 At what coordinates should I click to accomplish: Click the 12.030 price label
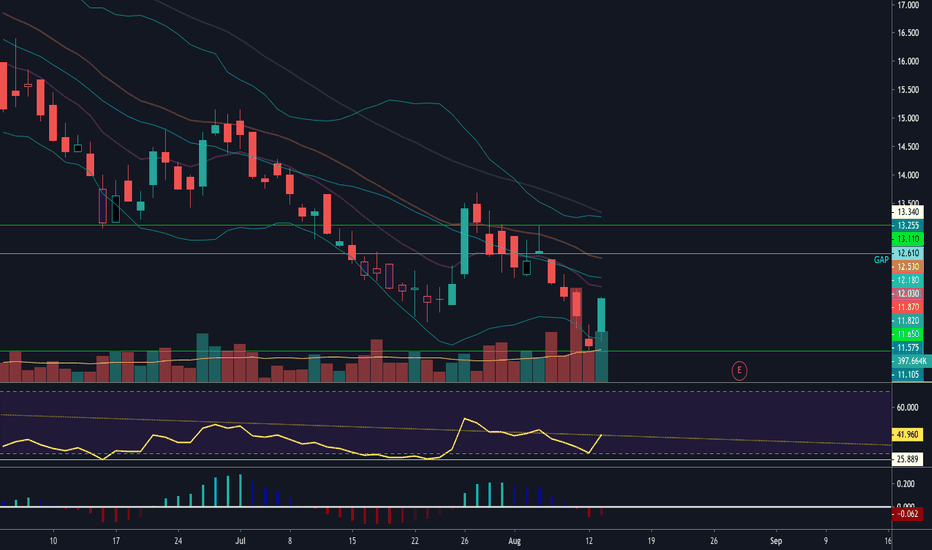pyautogui.click(x=908, y=294)
